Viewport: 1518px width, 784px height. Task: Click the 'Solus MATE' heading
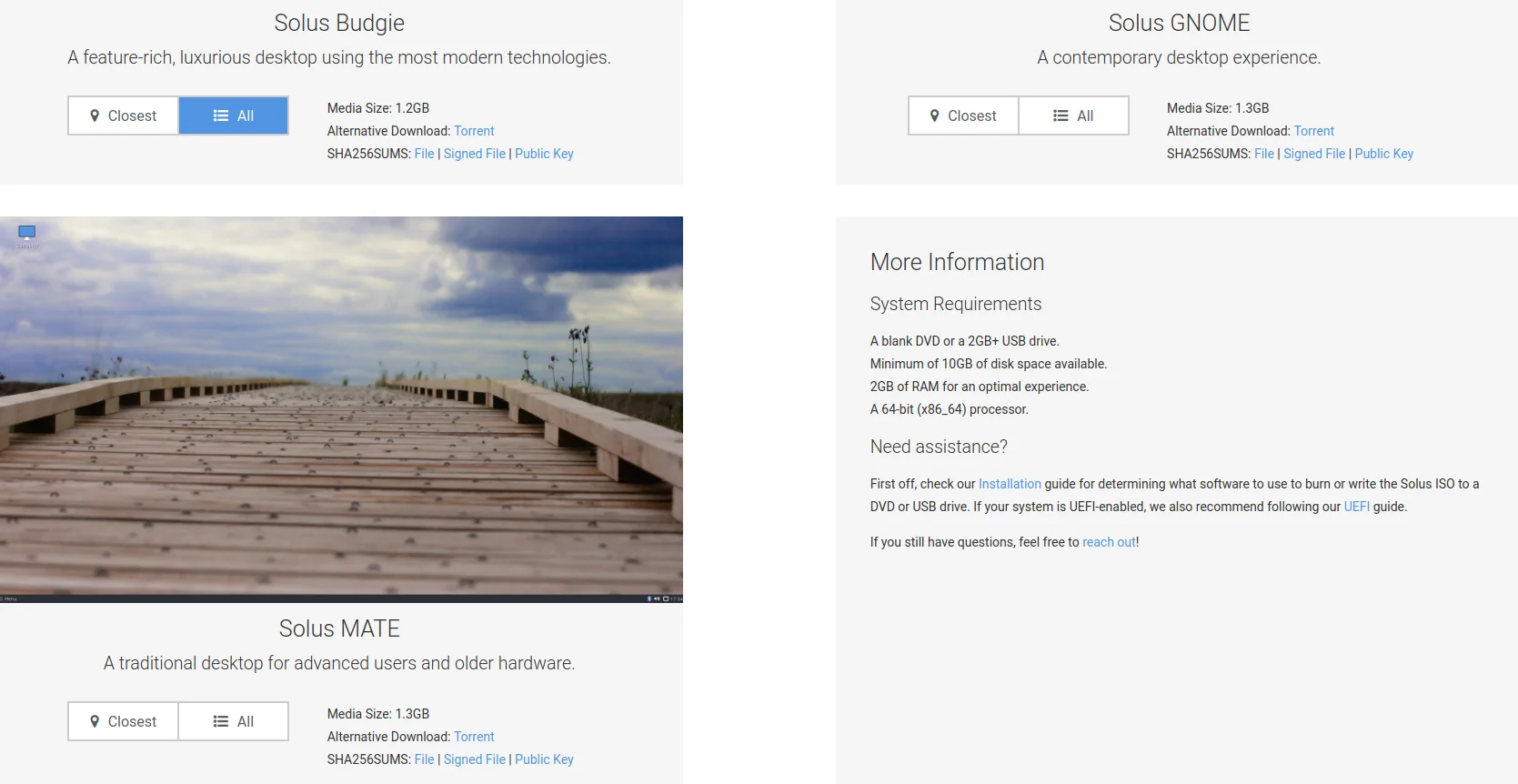coord(339,628)
